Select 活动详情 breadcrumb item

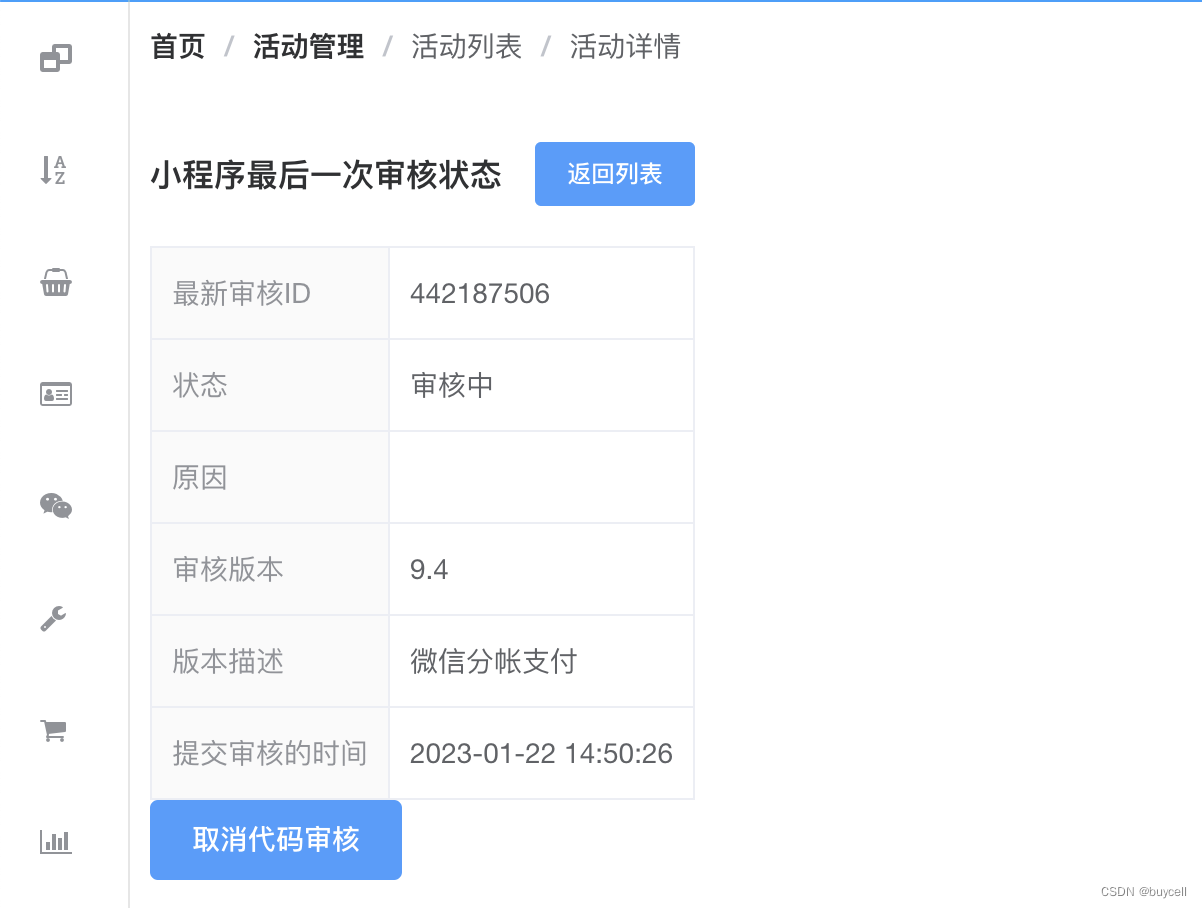(625, 47)
